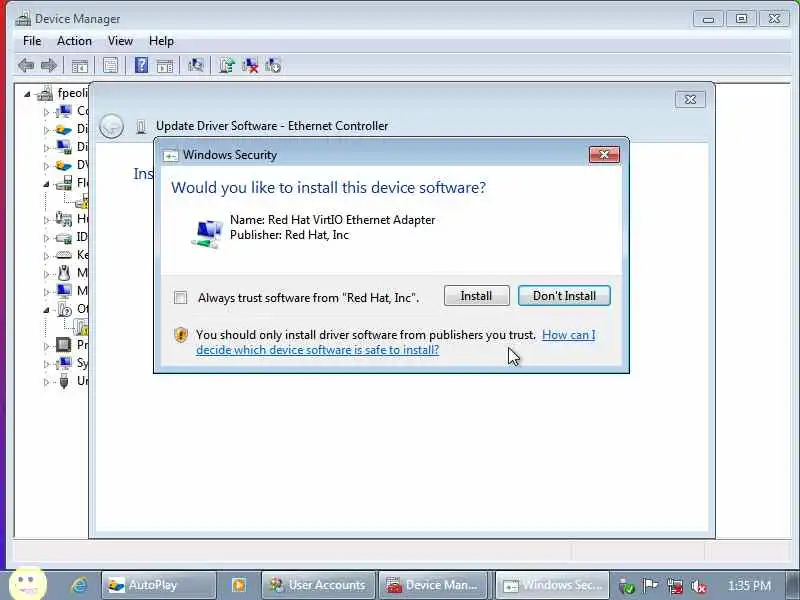
Task: Switch to Windows Security taskbar button
Action: [x=553, y=585]
